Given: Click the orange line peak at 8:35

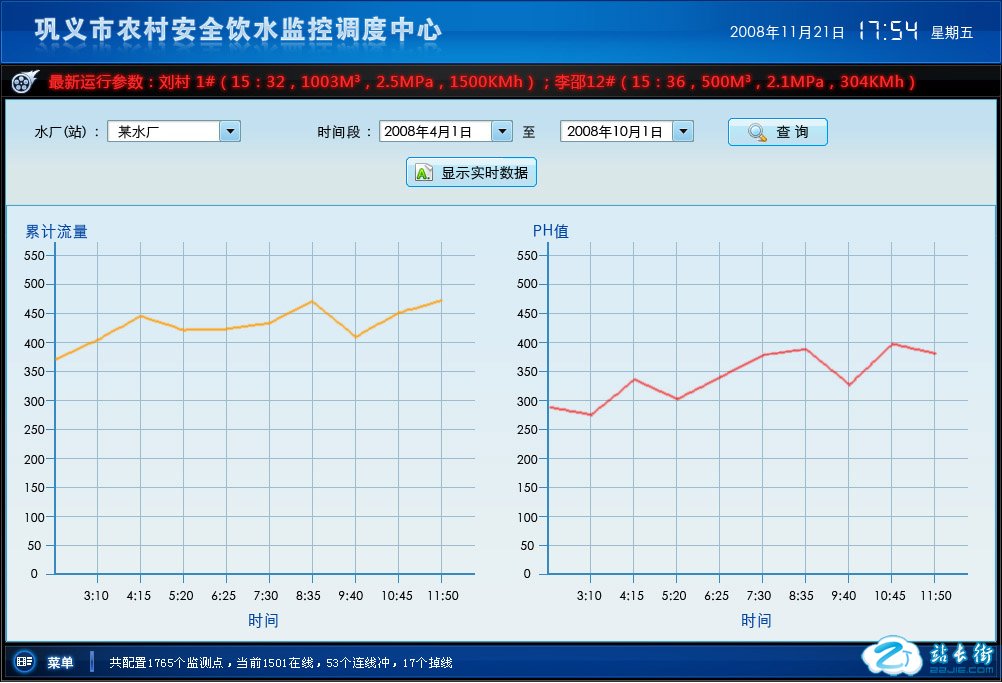Looking at the screenshot, I should (312, 301).
